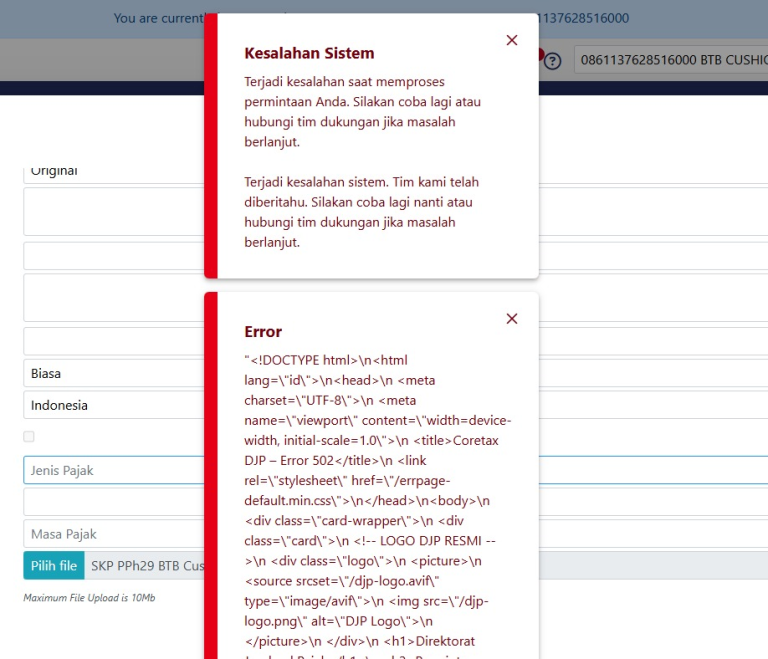Click the red notification badge beside help icon
Screen dimensions: 768x659
click(541, 54)
